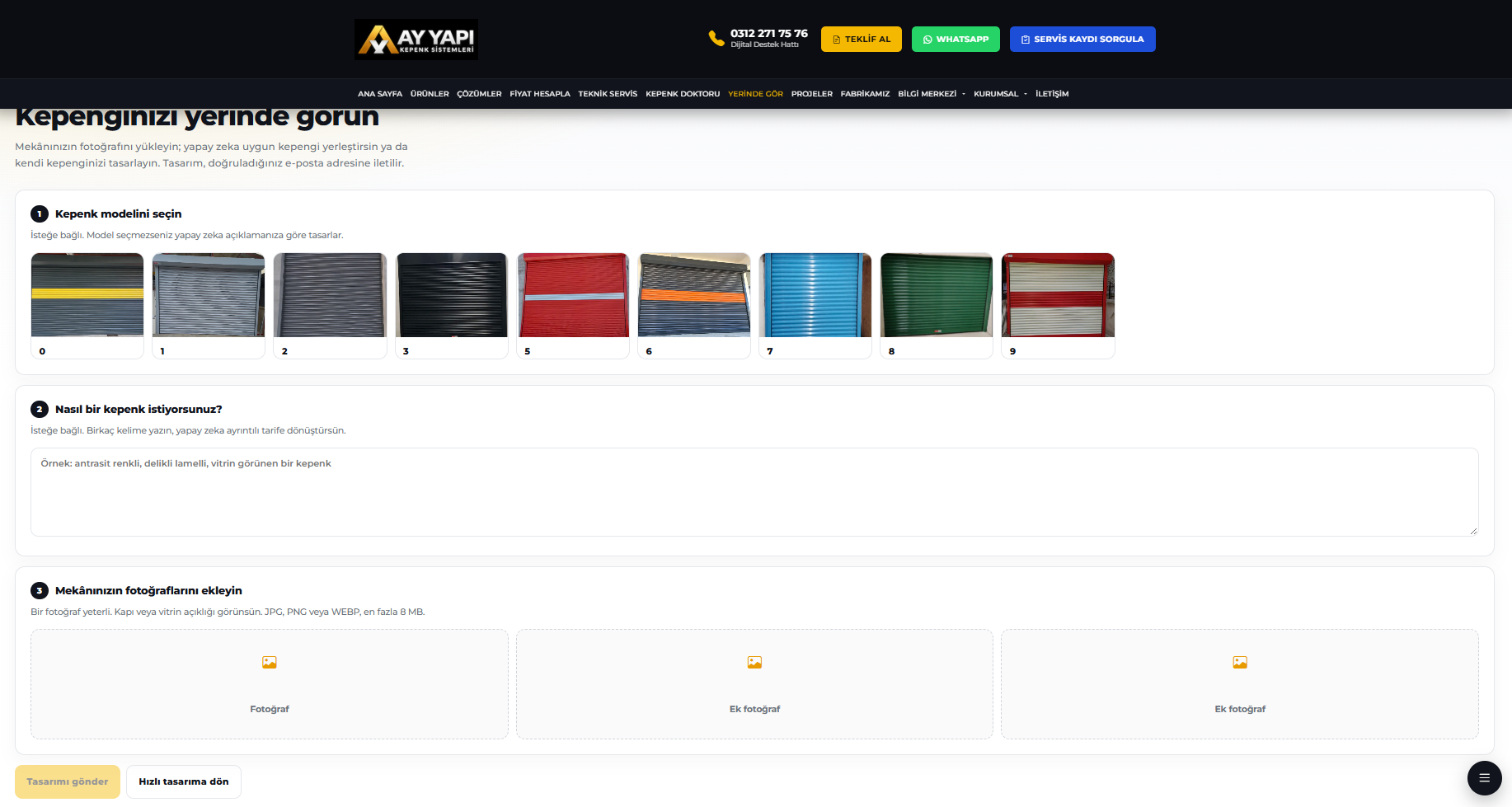1512x807 pixels.
Task: Click shutter description text area
Action: coord(754,492)
